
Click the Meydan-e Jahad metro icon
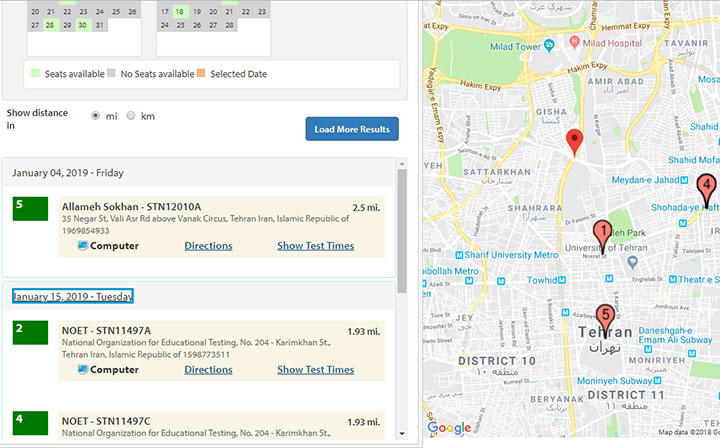(x=684, y=180)
